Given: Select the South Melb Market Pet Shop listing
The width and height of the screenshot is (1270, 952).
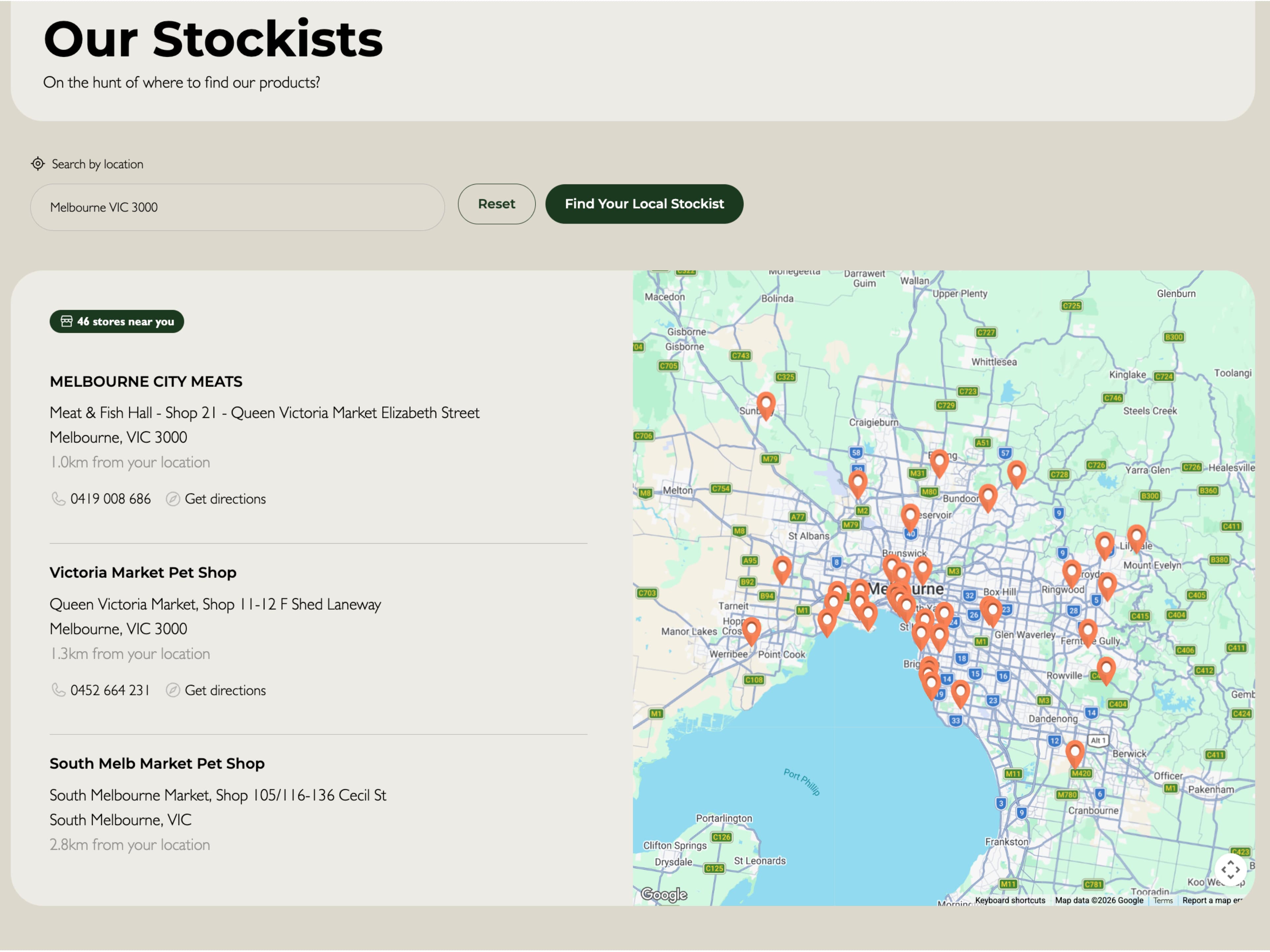Looking at the screenshot, I should pyautogui.click(x=157, y=764).
